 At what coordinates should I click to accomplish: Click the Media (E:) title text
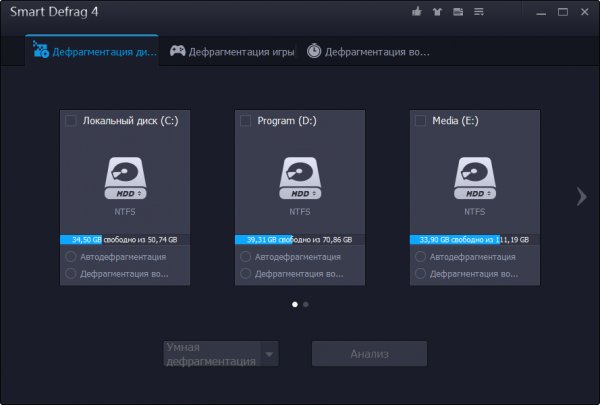coord(455,121)
